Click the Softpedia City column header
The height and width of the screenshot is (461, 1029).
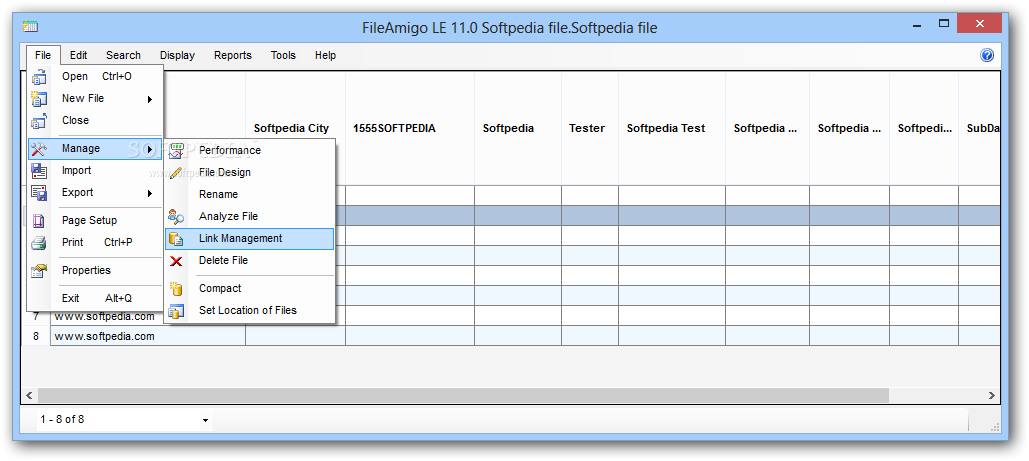click(291, 129)
